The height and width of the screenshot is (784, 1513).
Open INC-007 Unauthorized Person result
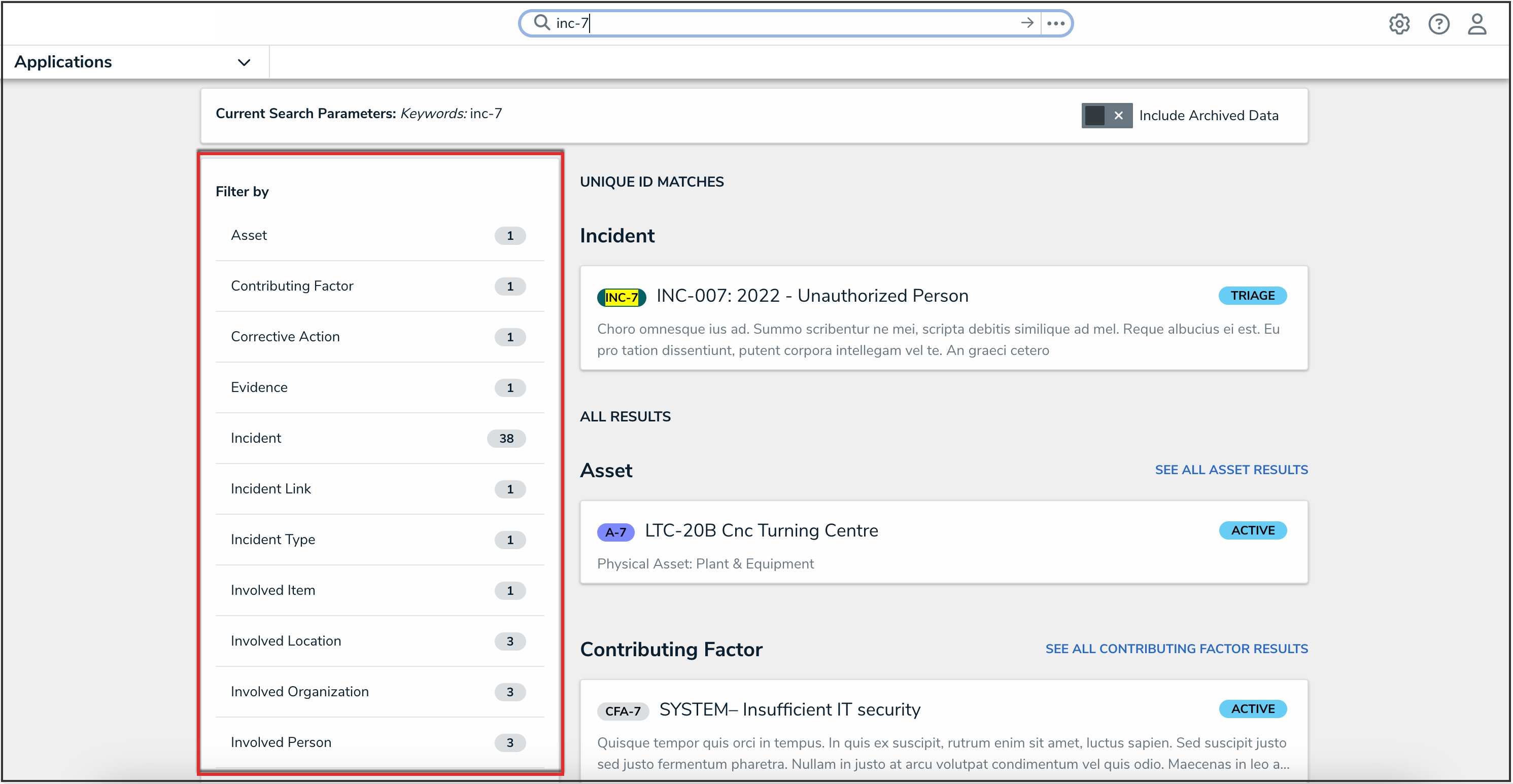point(812,296)
